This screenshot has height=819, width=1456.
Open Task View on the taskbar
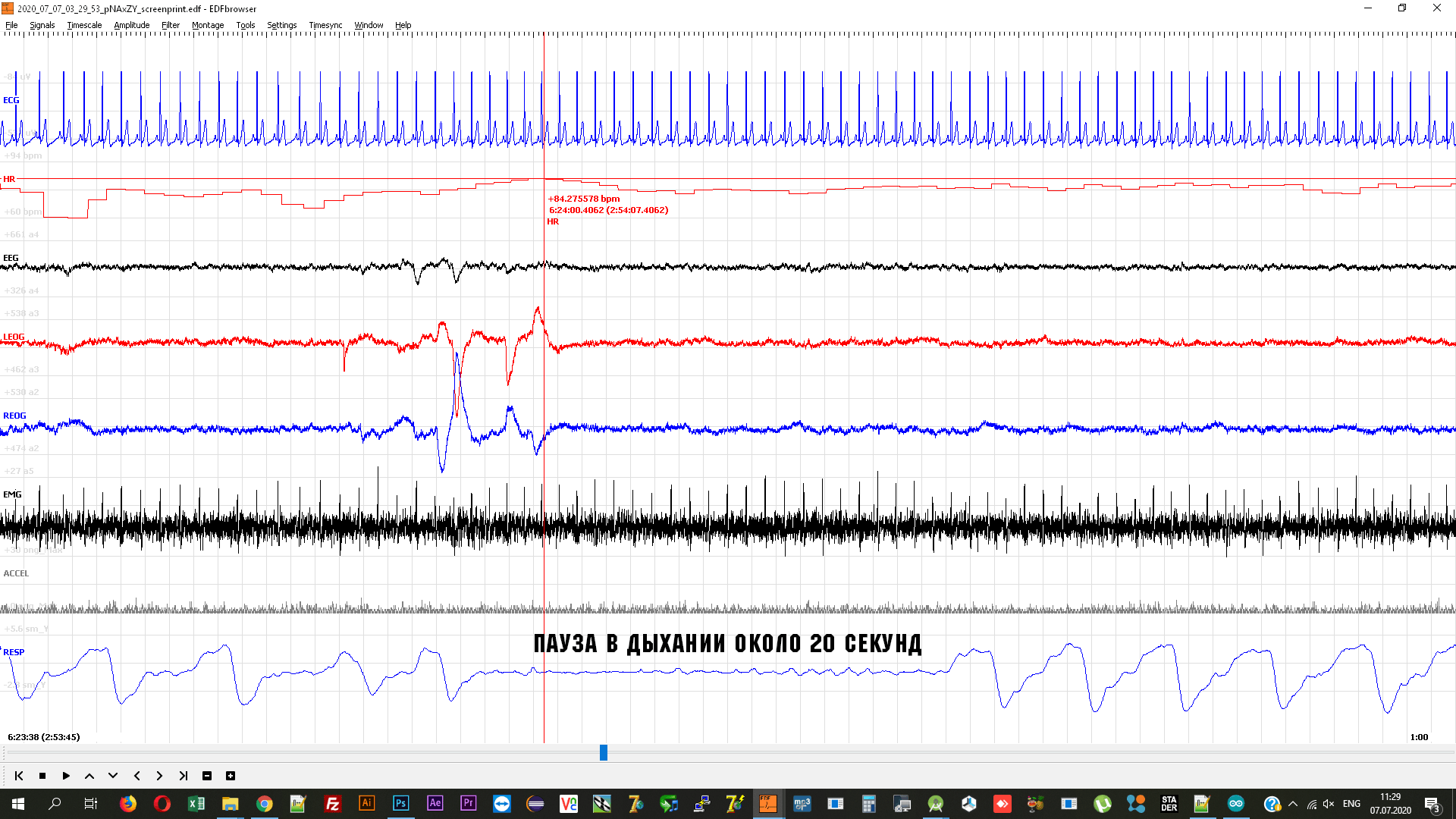tap(91, 804)
